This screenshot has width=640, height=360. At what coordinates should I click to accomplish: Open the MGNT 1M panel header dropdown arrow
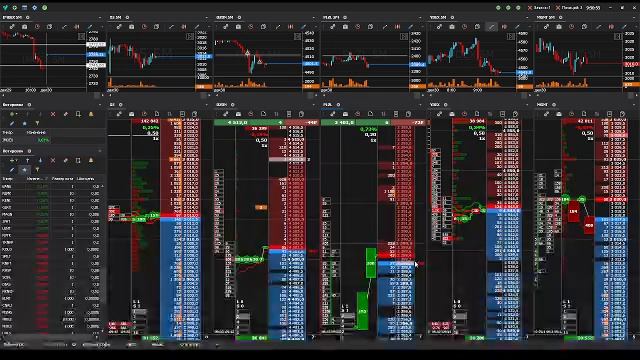(x=635, y=18)
